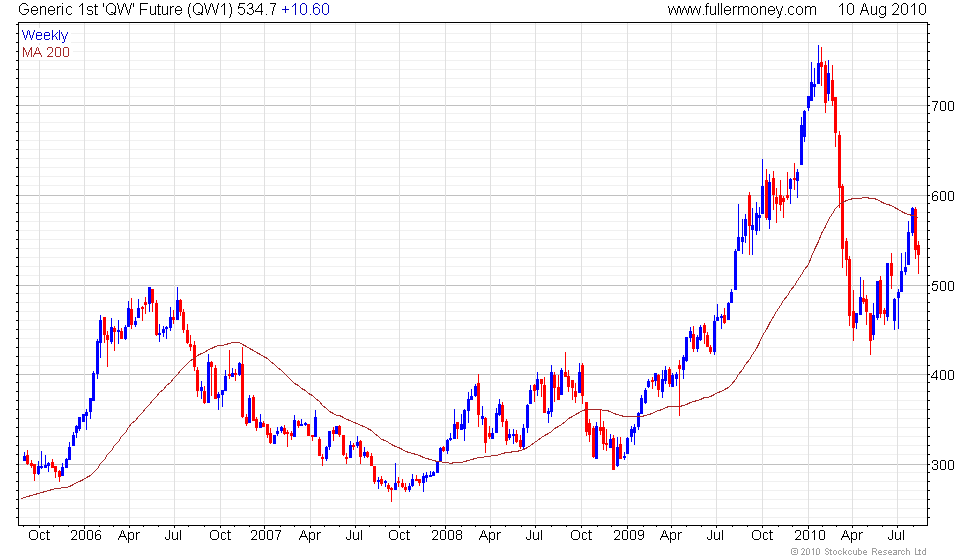
Task: Click the blue "Weekly" legend label
Action: coord(44,36)
